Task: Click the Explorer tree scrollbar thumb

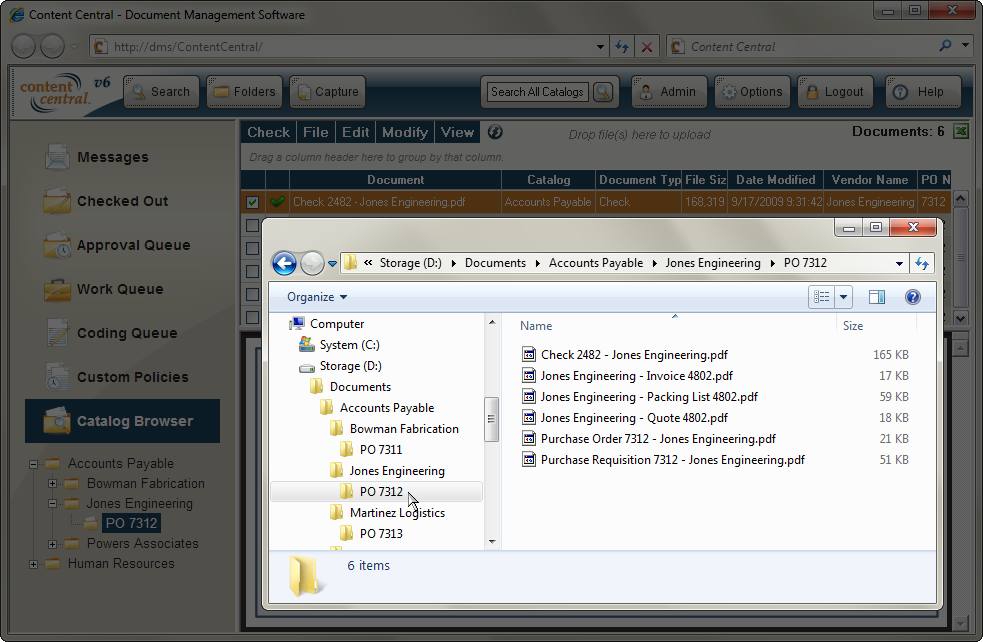Action: pos(492,419)
